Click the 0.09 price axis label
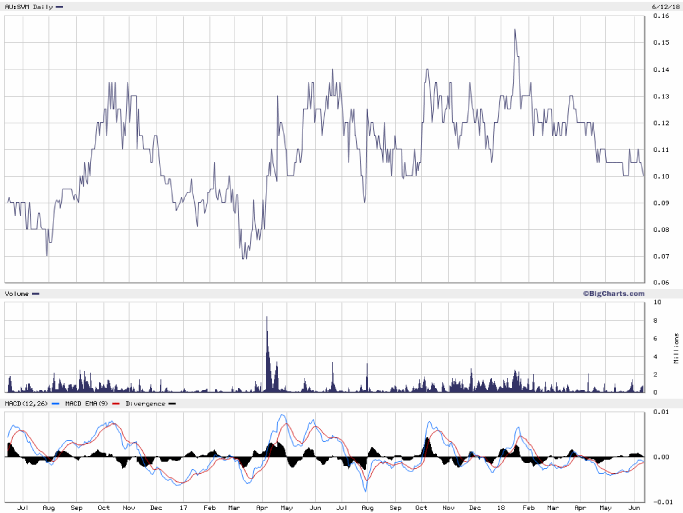Image resolution: width=683 pixels, height=513 pixels. pos(661,203)
